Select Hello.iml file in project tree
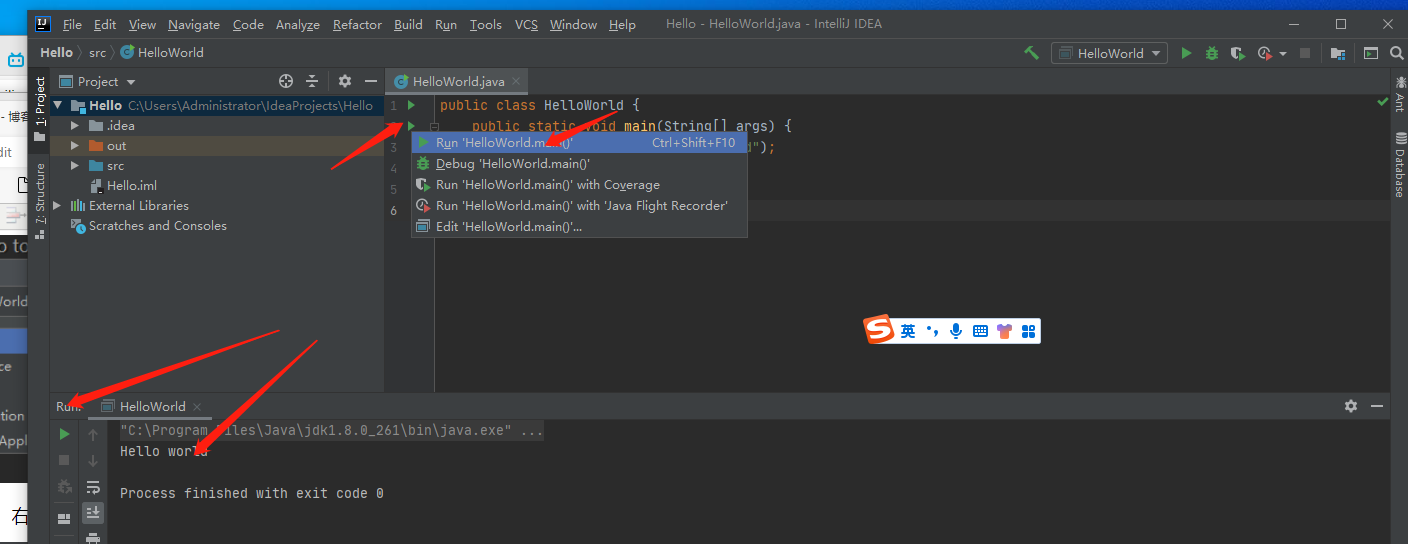Image resolution: width=1408 pixels, height=544 pixels. click(x=123, y=185)
